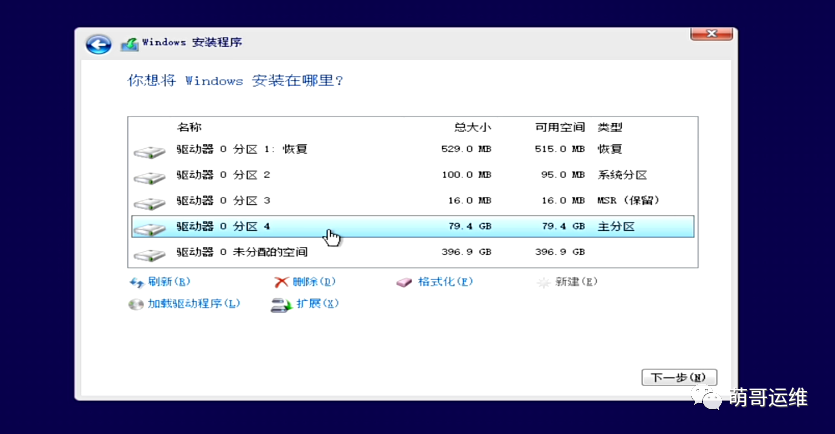Click total size value 79.4 GB

tap(470, 226)
